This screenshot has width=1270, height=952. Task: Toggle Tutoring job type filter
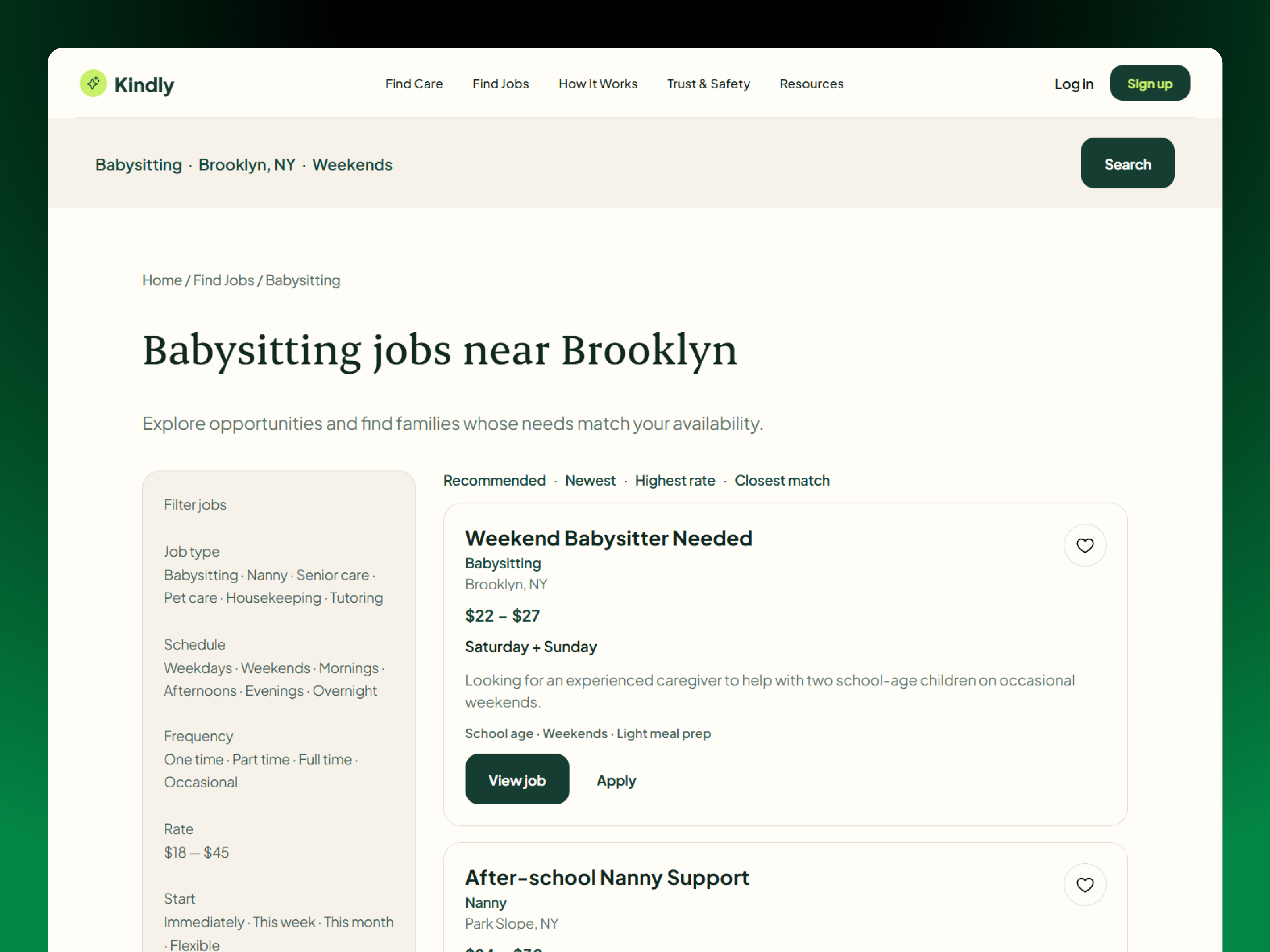(x=356, y=598)
